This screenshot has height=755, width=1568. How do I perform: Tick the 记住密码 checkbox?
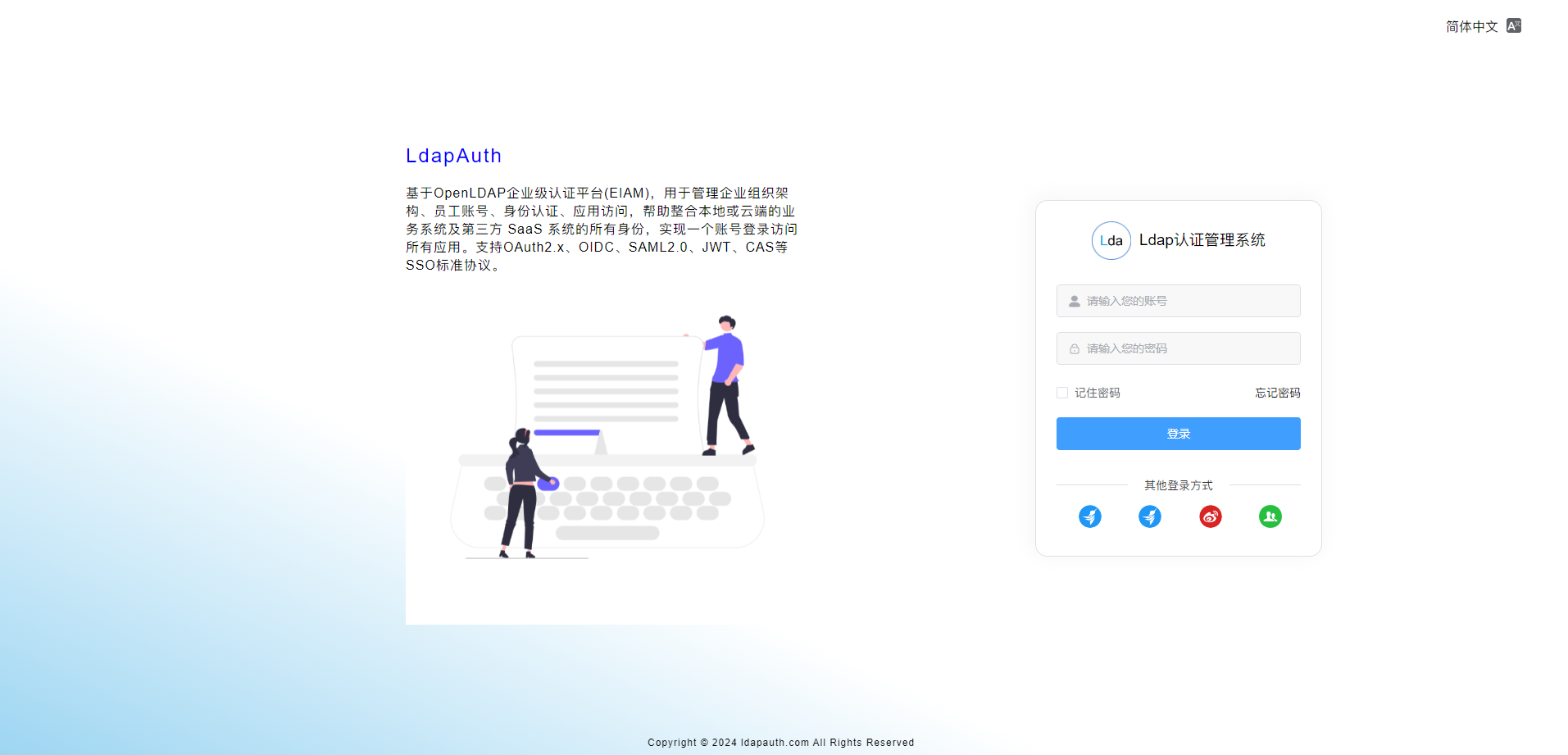[x=1061, y=393]
